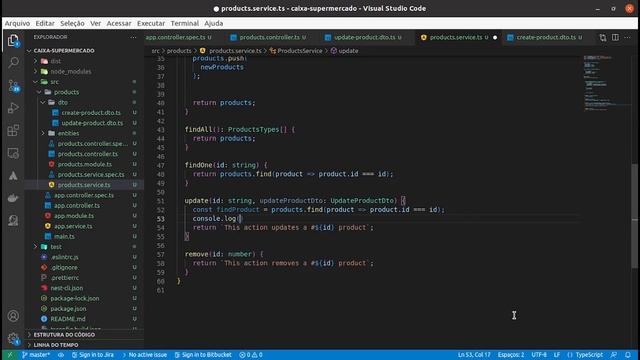Expand the node_modules folder
The width and height of the screenshot is (640, 360).
click(x=71, y=71)
